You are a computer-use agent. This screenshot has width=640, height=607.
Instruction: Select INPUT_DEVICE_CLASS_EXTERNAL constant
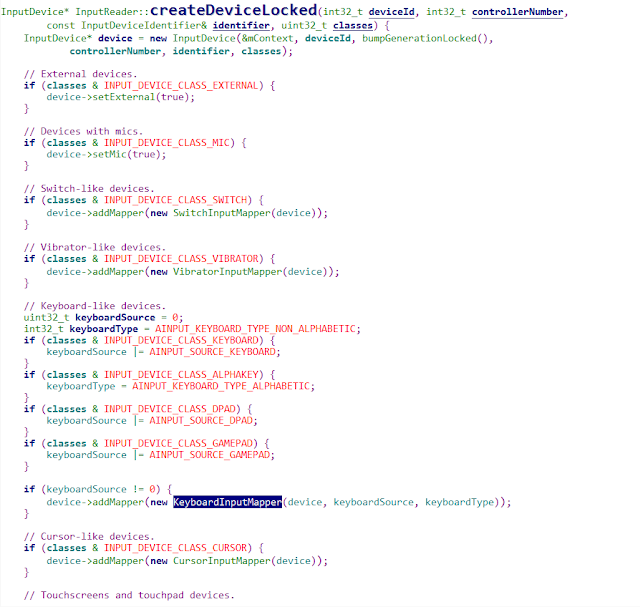pyautogui.click(x=181, y=86)
